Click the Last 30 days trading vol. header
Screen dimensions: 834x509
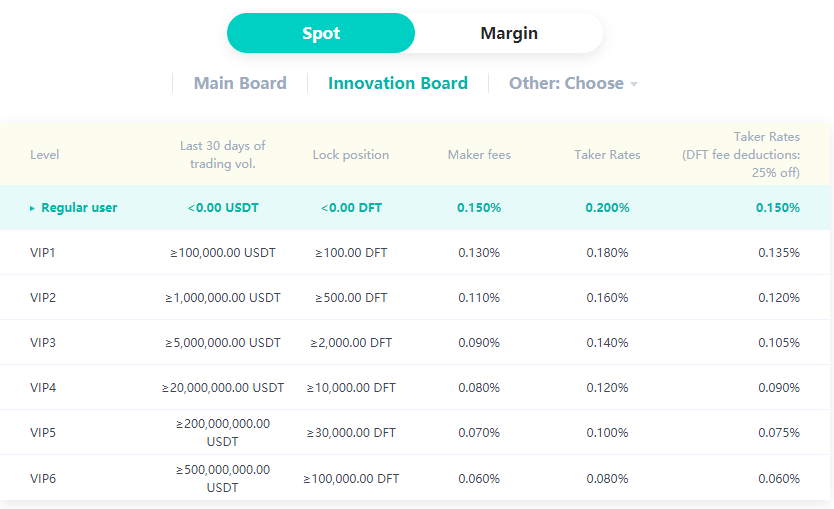[x=223, y=155]
